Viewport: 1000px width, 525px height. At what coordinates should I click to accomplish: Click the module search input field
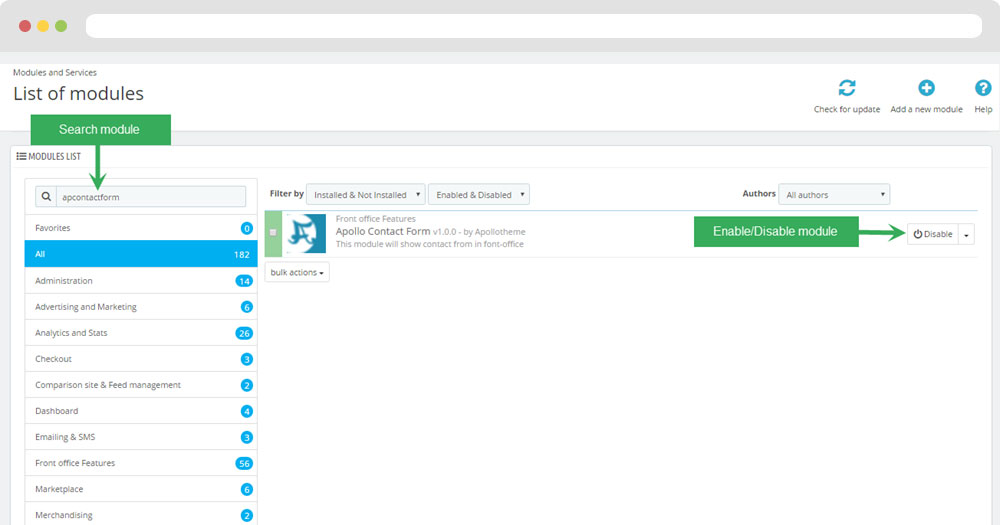(151, 196)
